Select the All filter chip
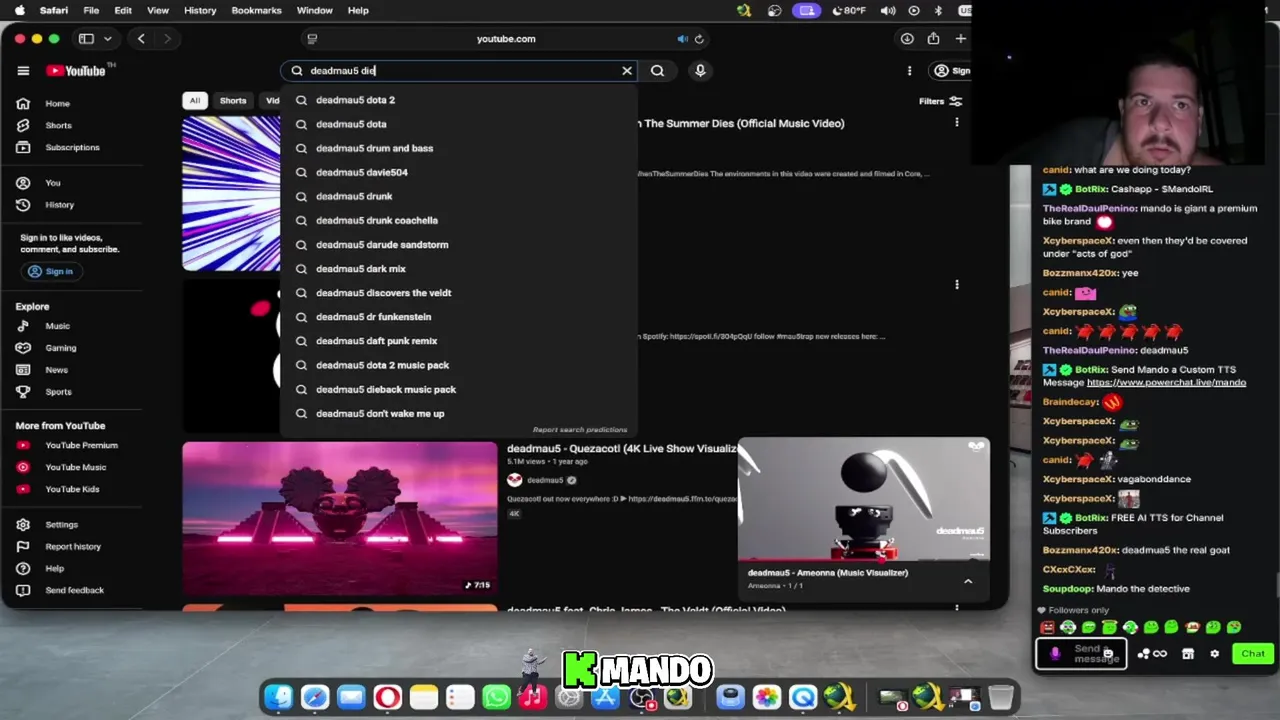 [194, 101]
